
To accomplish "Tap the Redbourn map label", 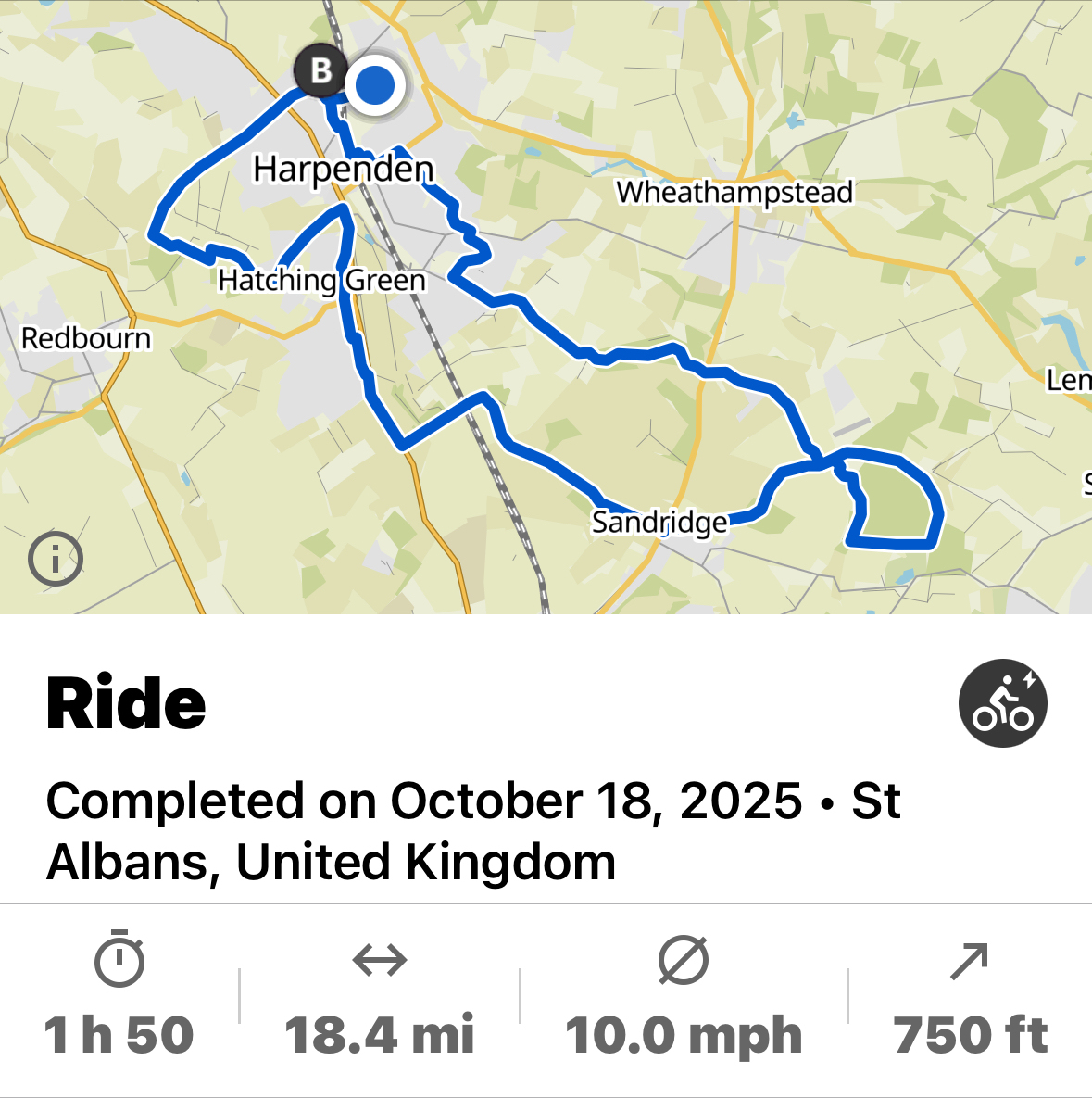I will [x=86, y=338].
